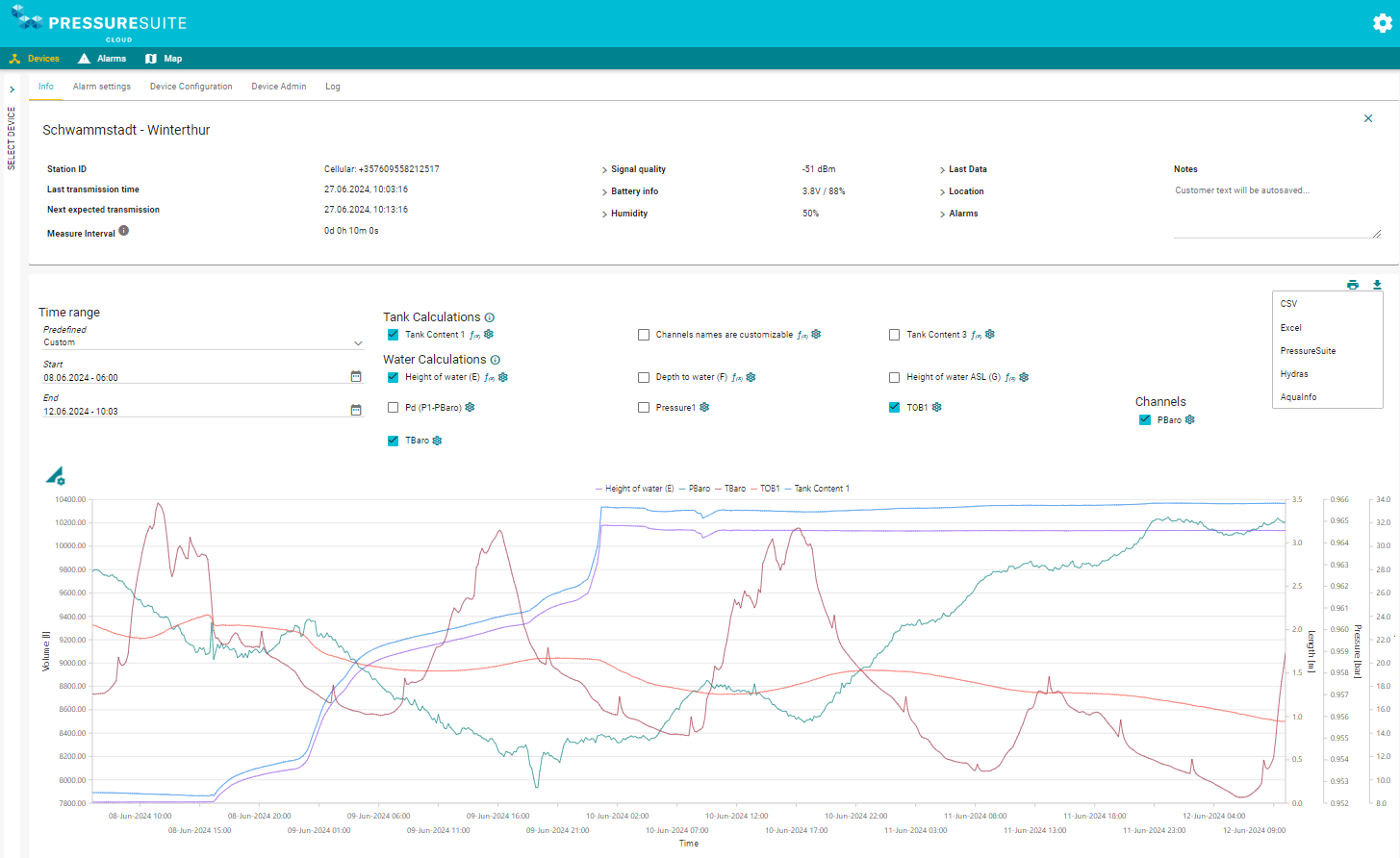Click the print icon above the chart

click(1353, 285)
